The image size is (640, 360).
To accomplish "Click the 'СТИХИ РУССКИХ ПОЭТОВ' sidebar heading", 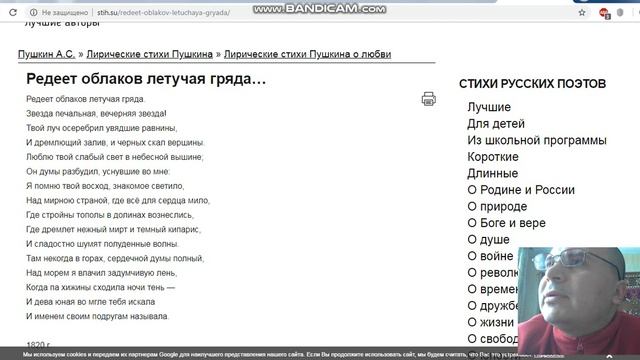I will (x=532, y=84).
